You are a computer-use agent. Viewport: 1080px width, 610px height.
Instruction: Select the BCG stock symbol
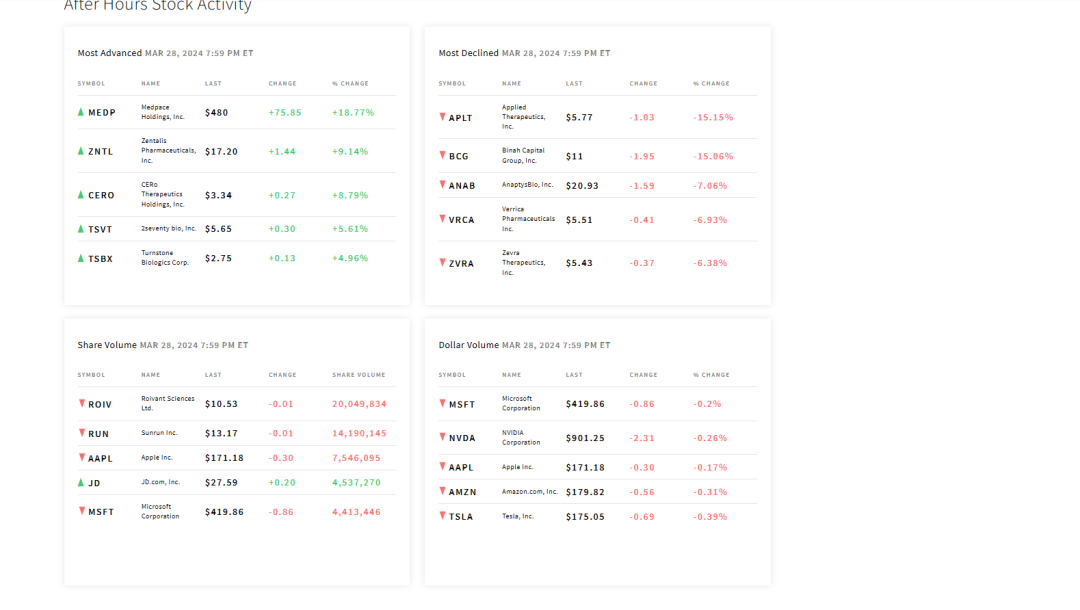[459, 156]
